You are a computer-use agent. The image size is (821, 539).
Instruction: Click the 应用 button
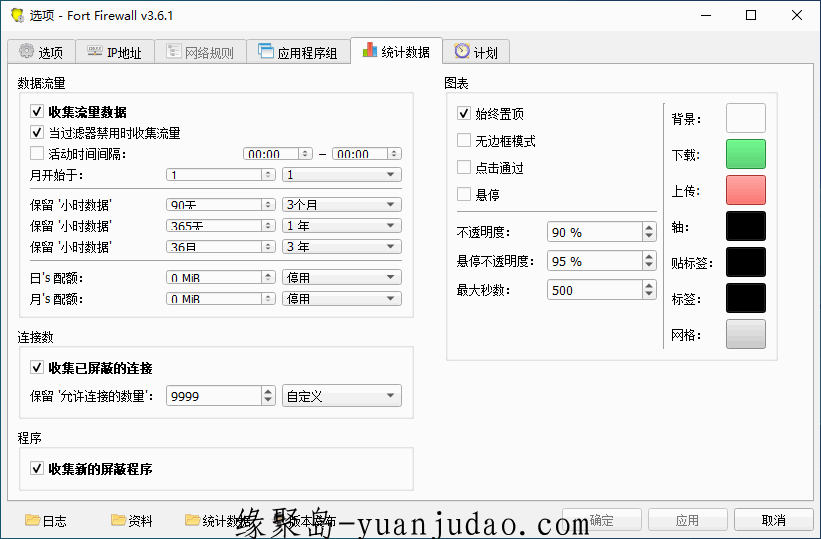coord(687,520)
